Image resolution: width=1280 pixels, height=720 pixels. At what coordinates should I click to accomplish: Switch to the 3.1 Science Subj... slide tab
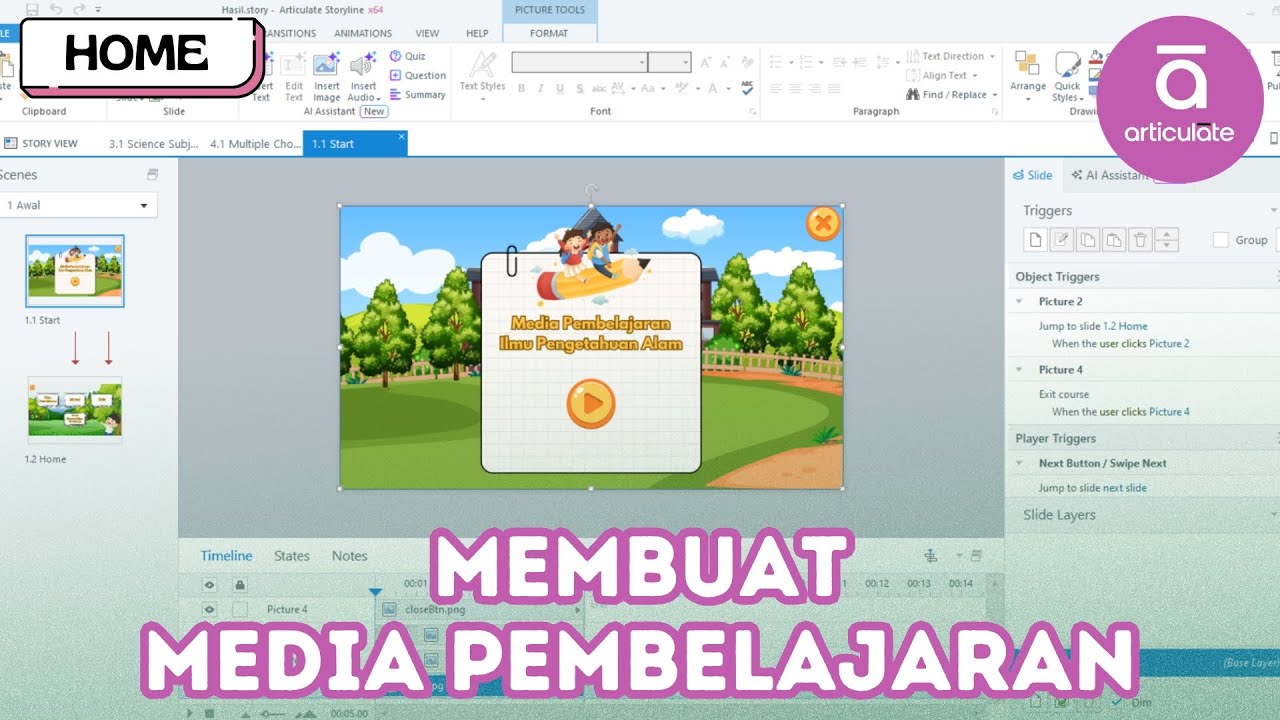pos(154,144)
